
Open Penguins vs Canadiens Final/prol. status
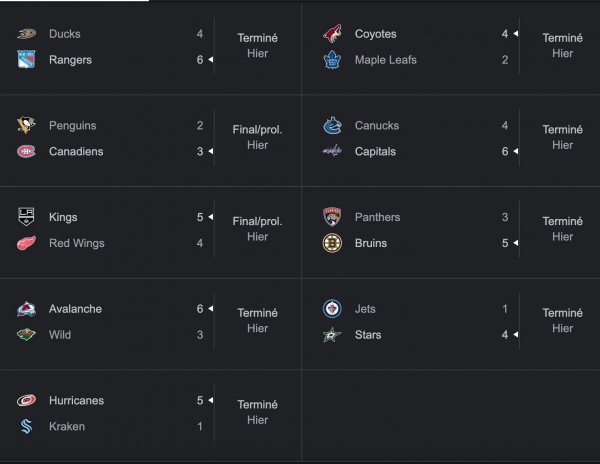click(257, 130)
